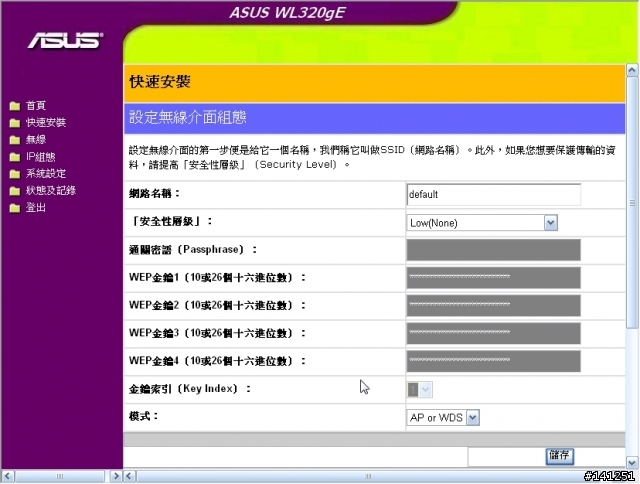
Task: Click the content pane horizontal scroll-left arrow
Action: (129, 476)
